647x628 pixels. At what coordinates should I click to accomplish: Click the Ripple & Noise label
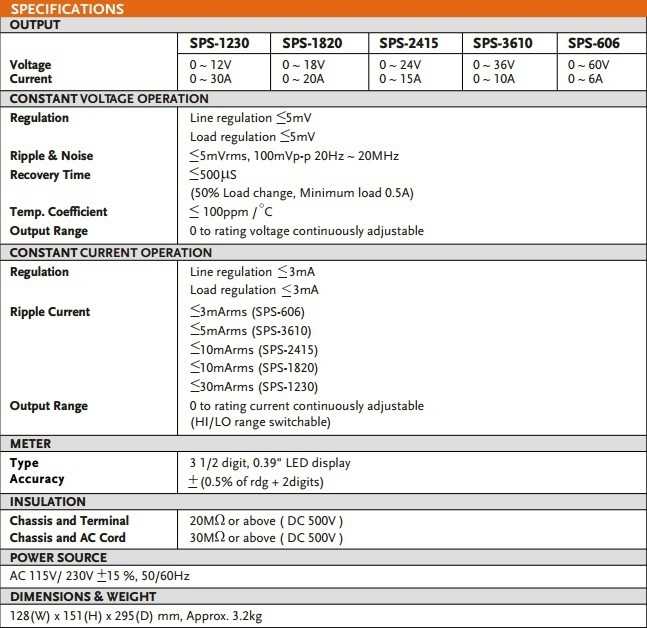point(52,156)
